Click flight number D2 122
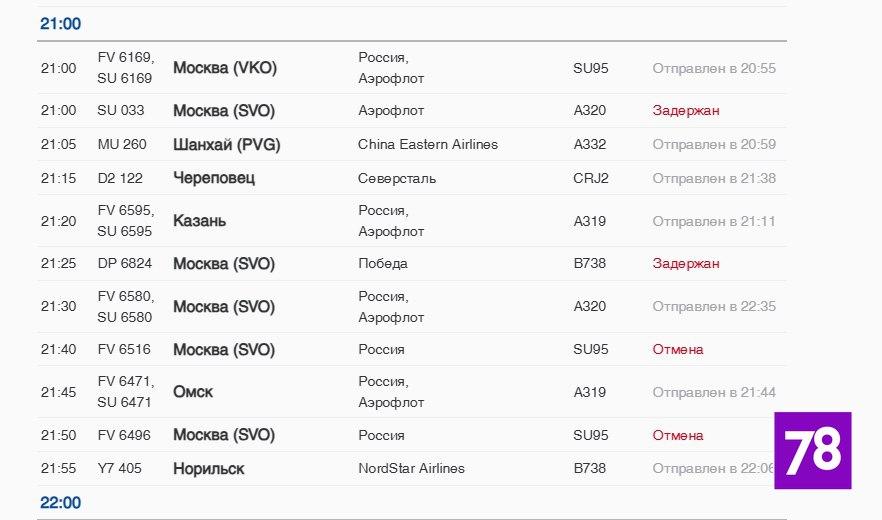882x520 pixels. click(120, 178)
